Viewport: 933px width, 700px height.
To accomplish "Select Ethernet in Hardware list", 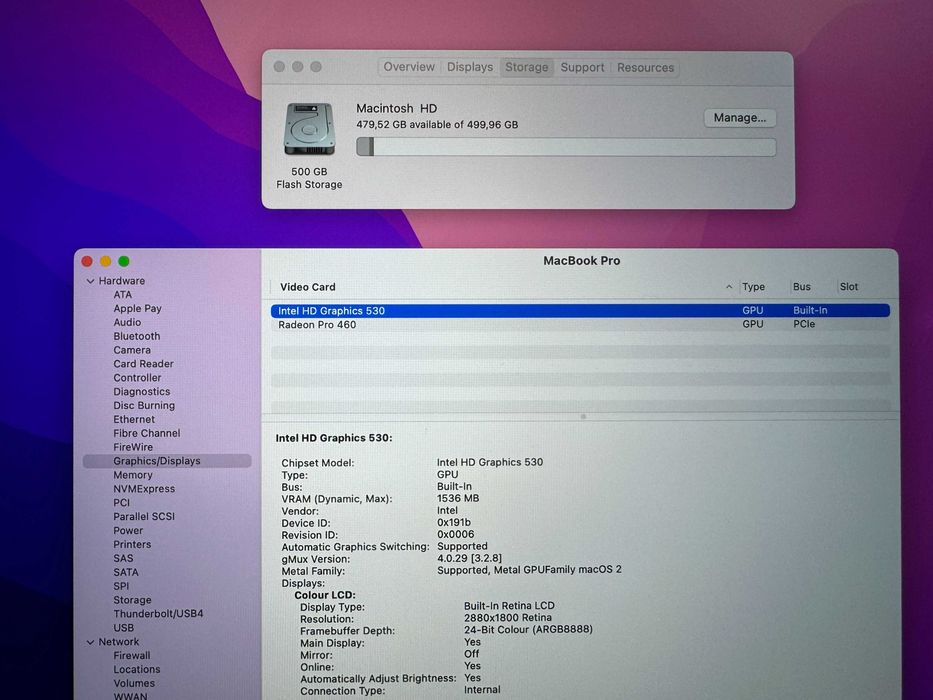I will pos(134,420).
